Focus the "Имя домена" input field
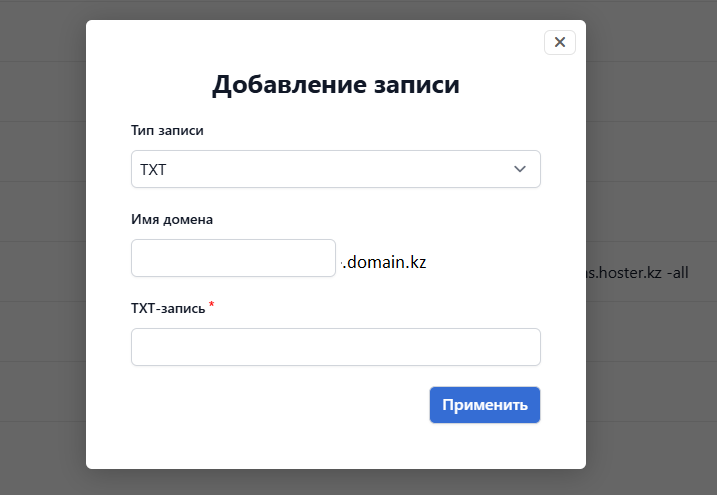 point(233,258)
